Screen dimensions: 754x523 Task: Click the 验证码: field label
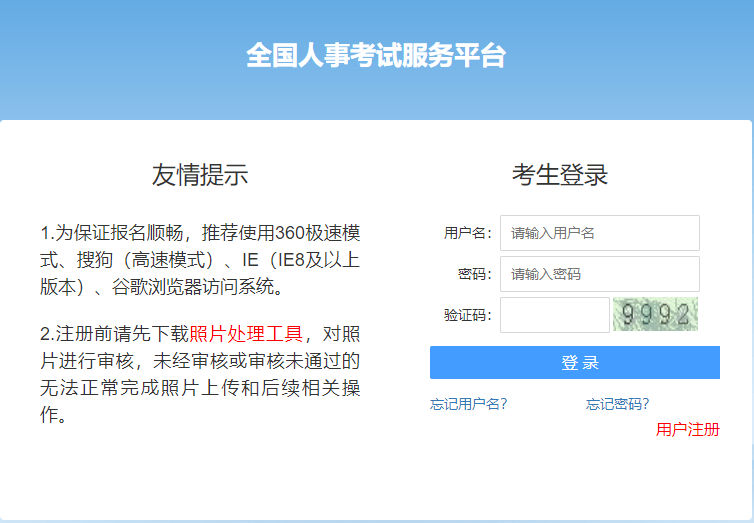pyautogui.click(x=467, y=315)
